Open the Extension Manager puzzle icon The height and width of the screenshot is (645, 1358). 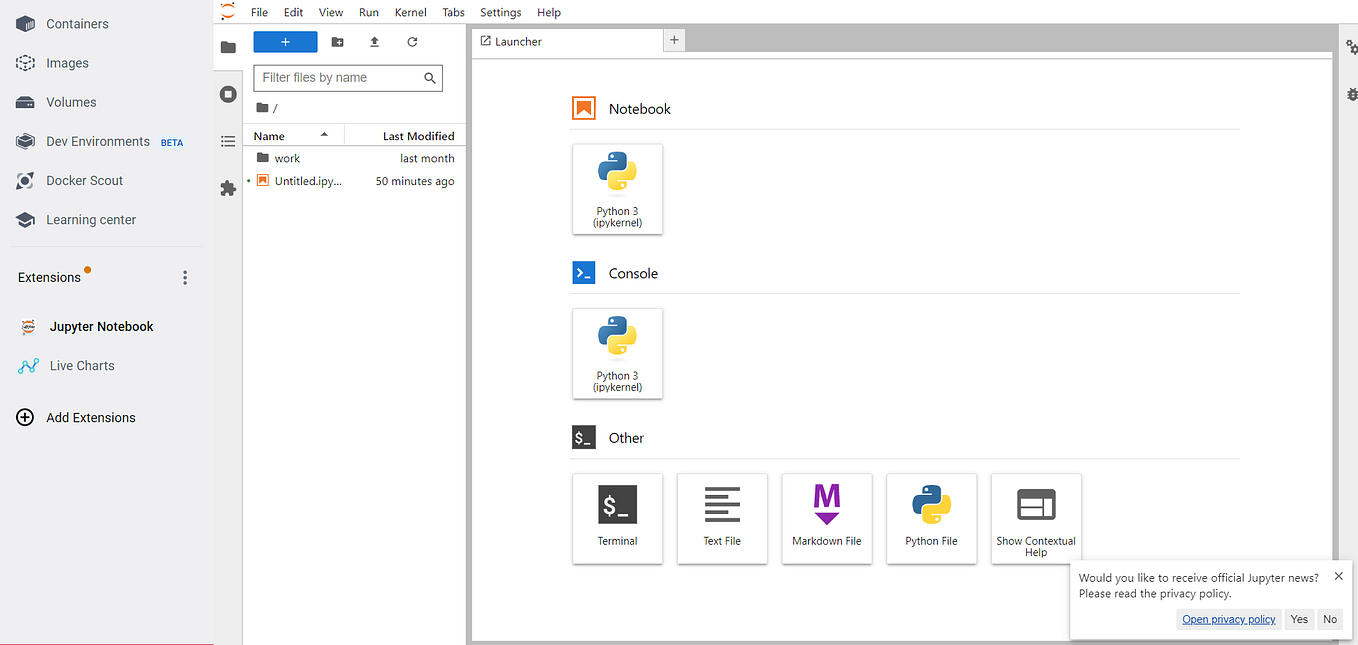(x=228, y=187)
